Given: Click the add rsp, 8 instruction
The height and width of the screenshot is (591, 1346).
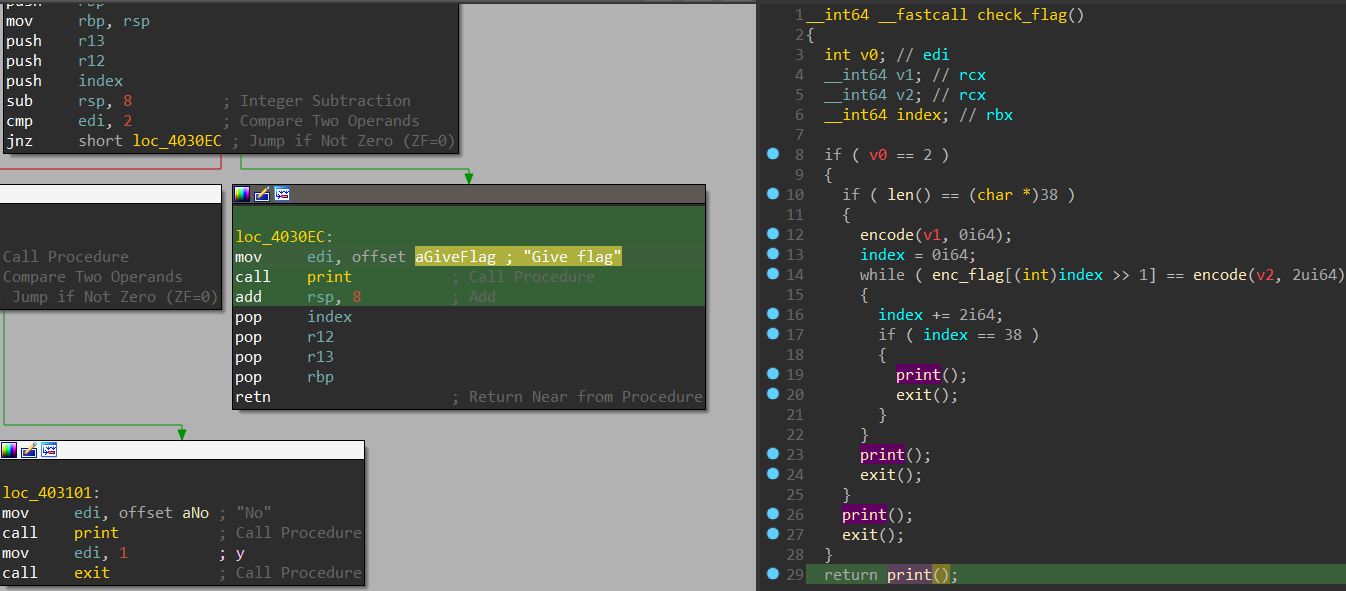Looking at the screenshot, I should tap(297, 297).
